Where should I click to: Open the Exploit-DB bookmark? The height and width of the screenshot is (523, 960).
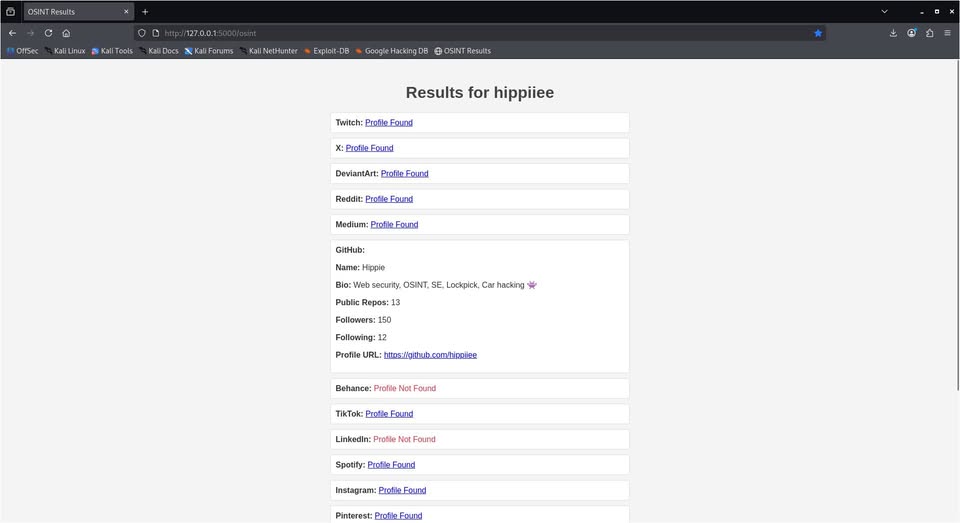click(326, 51)
